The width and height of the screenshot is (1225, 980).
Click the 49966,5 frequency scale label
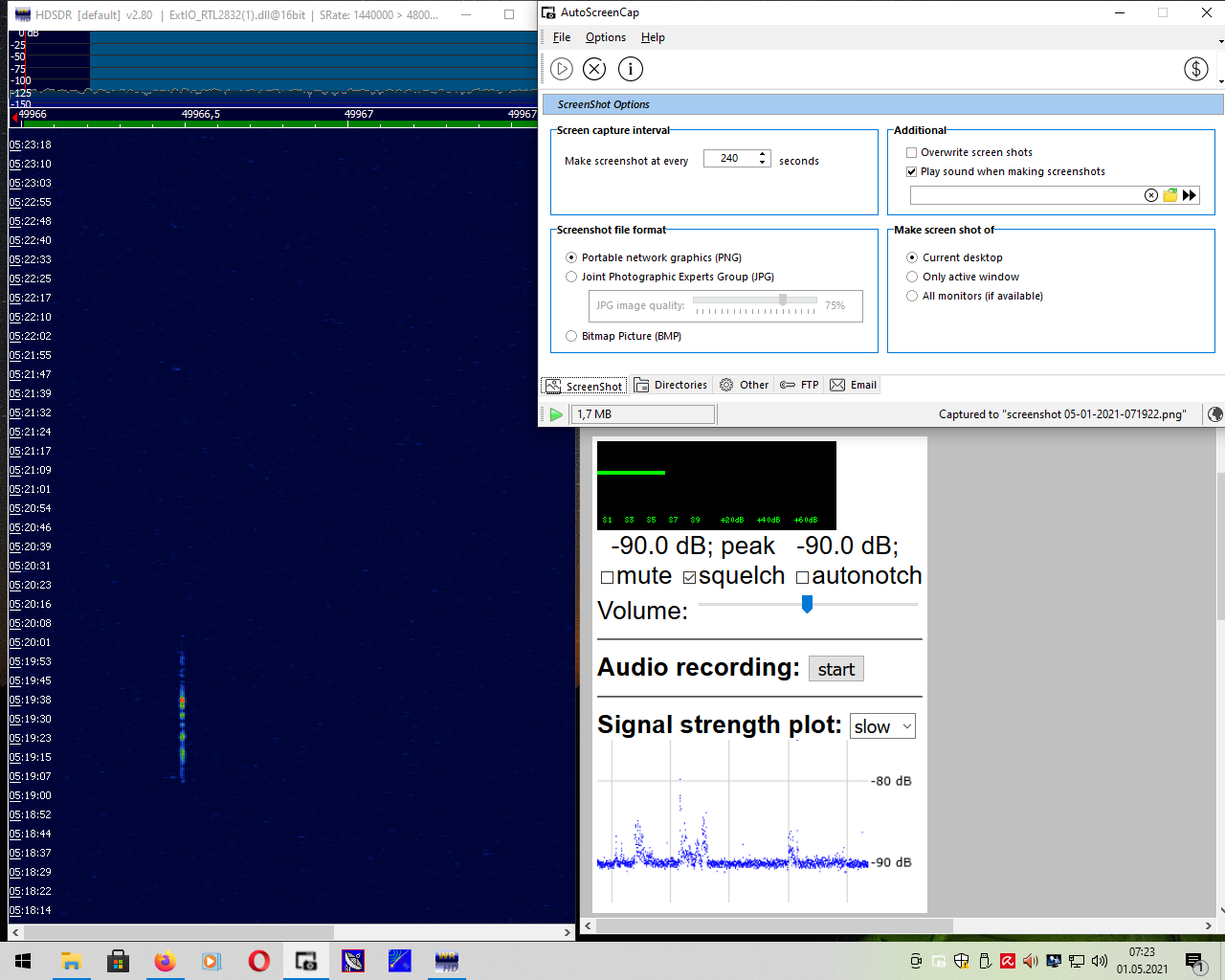pos(201,114)
